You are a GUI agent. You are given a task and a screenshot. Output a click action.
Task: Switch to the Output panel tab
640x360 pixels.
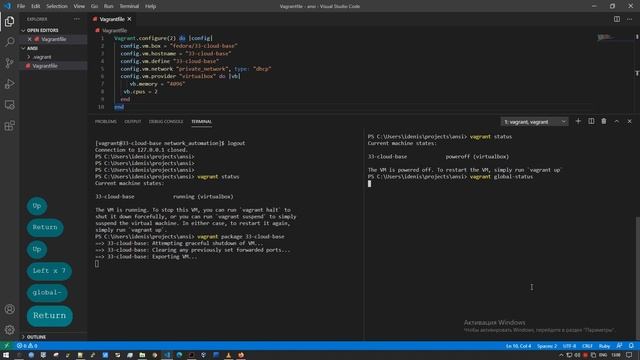pos(133,121)
